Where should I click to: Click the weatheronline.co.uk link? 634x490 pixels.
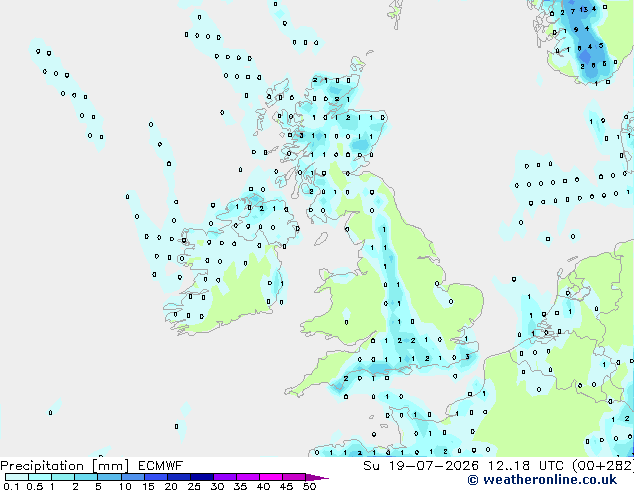pyautogui.click(x=550, y=480)
